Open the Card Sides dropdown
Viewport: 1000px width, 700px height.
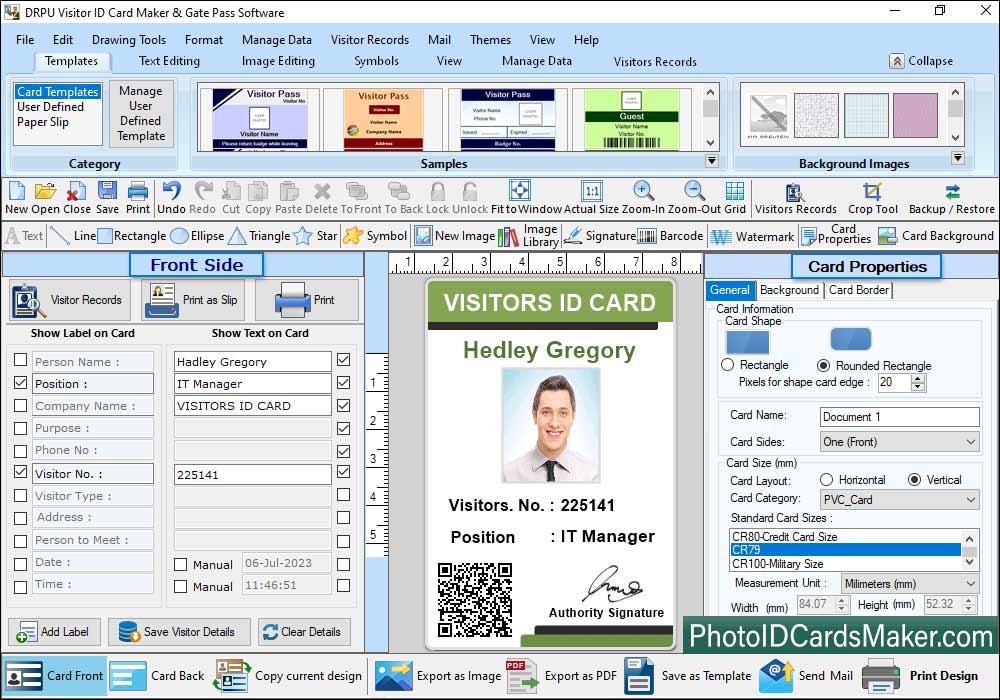coord(899,442)
